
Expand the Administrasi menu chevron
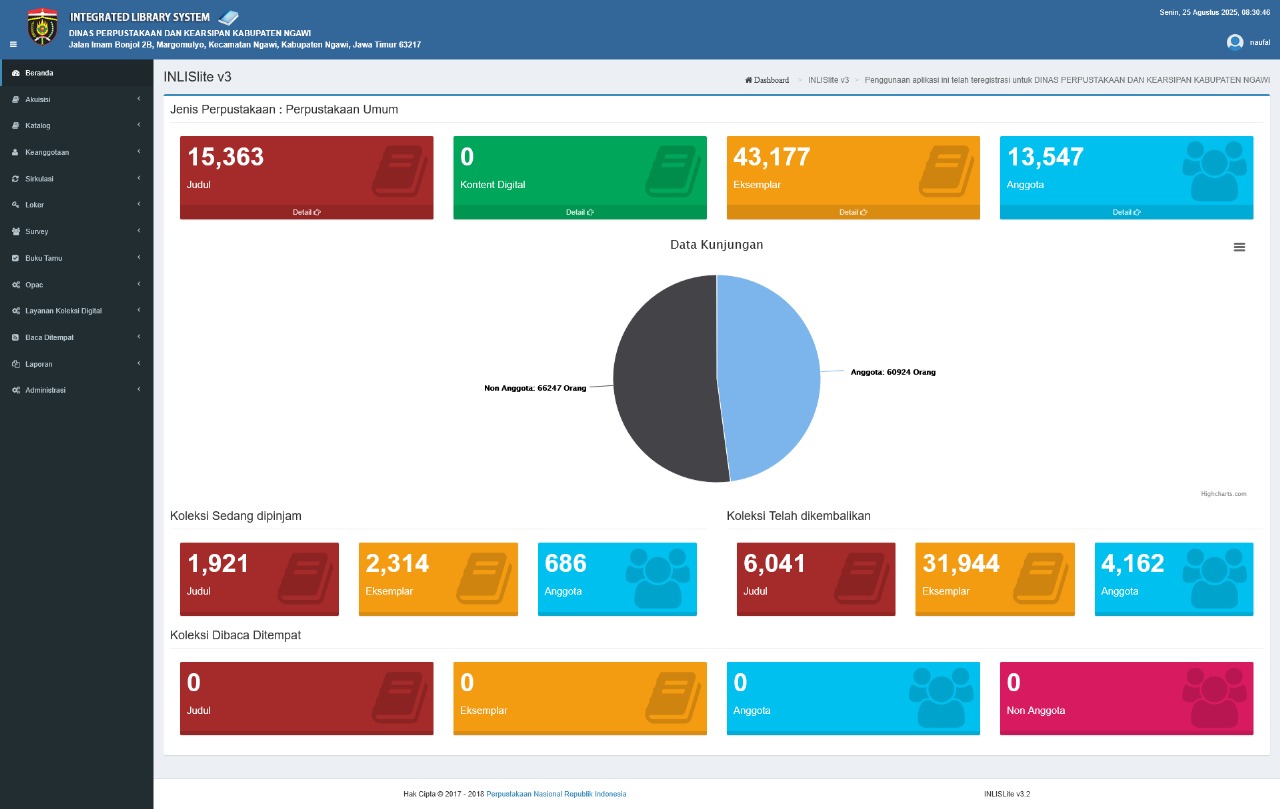[x=138, y=390]
